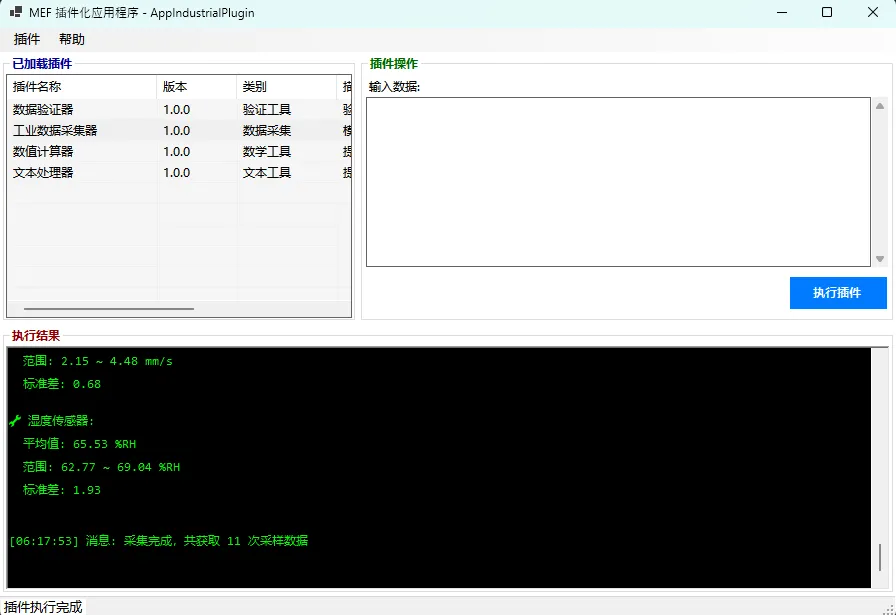Click the 验证工具 category cell
Screen dimensions: 896x615
coord(267,110)
